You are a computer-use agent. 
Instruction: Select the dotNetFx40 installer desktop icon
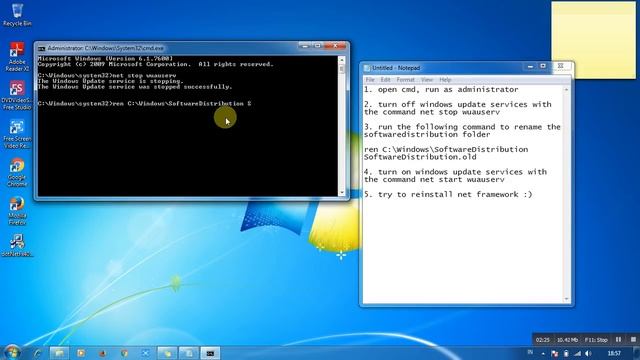[x=17, y=246]
